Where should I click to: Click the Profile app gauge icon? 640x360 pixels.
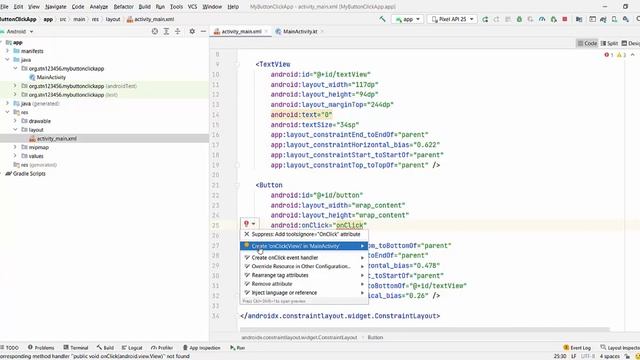[x=542, y=19]
